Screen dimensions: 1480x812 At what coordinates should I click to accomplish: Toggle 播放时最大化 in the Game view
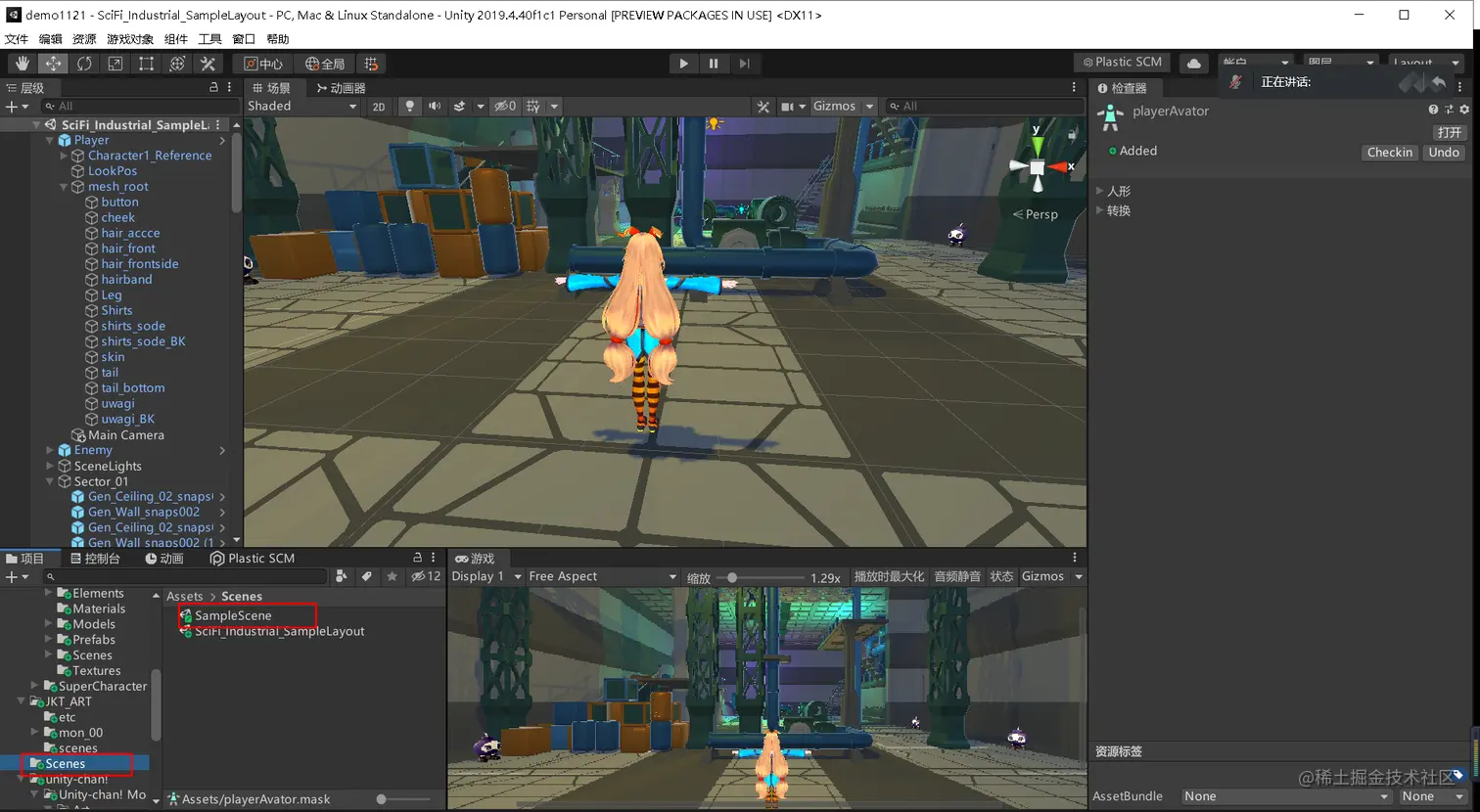coord(889,576)
